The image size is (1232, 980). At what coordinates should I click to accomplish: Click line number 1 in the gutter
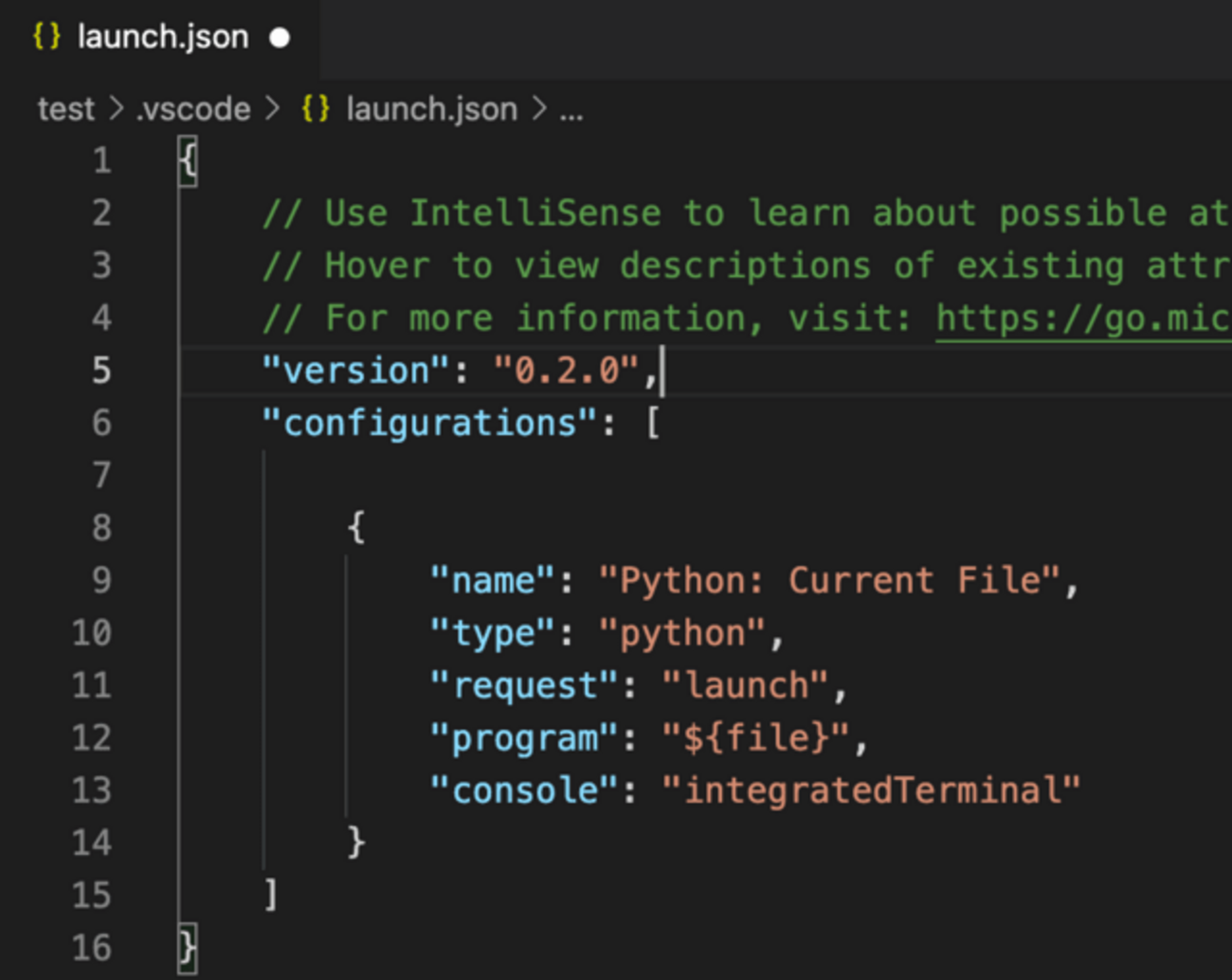click(x=101, y=160)
